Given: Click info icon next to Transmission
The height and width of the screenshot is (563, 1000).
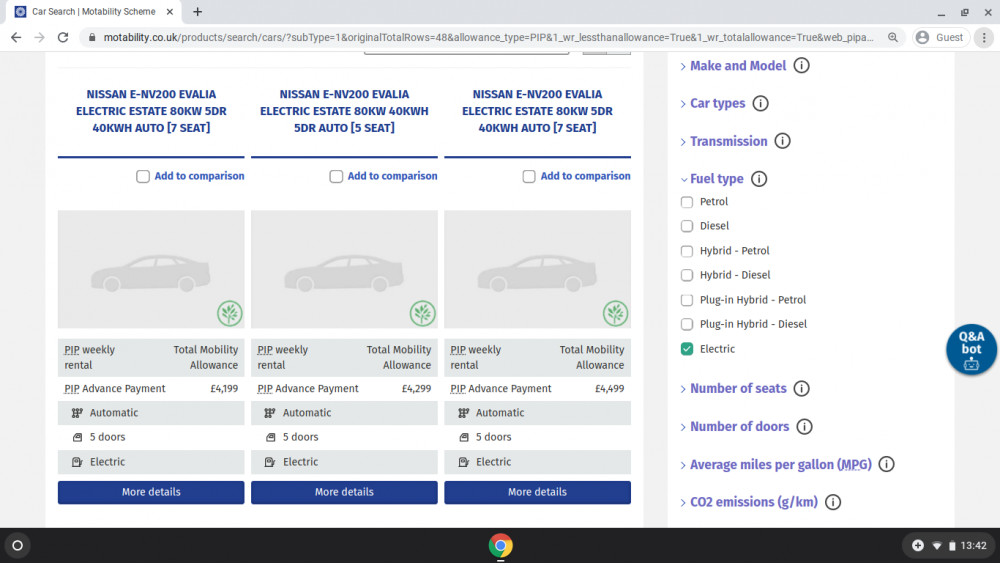Looking at the screenshot, I should pos(783,141).
